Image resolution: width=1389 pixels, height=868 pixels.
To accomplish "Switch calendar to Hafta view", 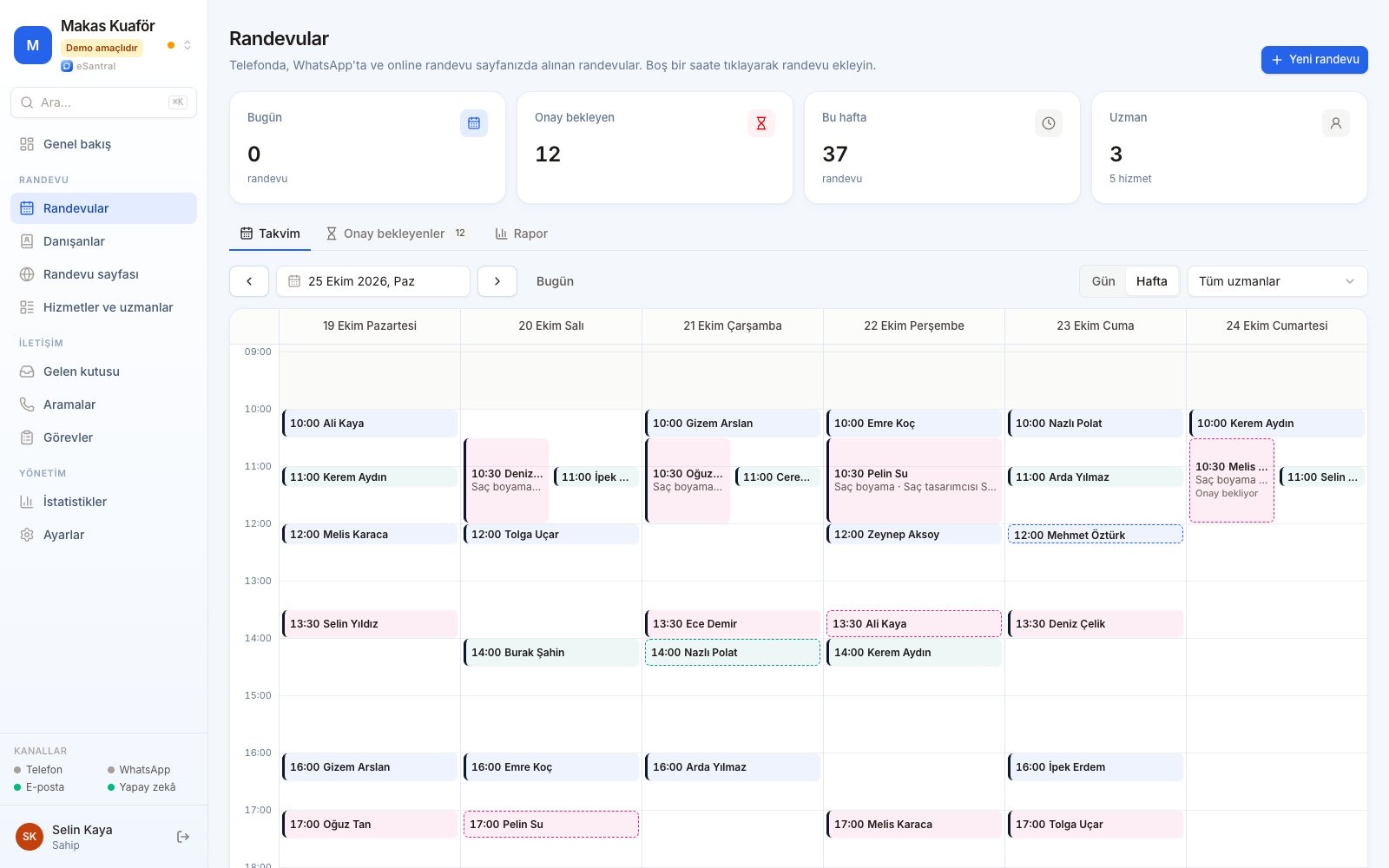I will [x=1152, y=281].
